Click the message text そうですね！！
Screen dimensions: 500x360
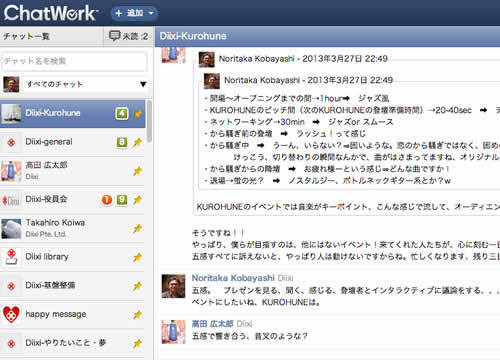(218, 232)
